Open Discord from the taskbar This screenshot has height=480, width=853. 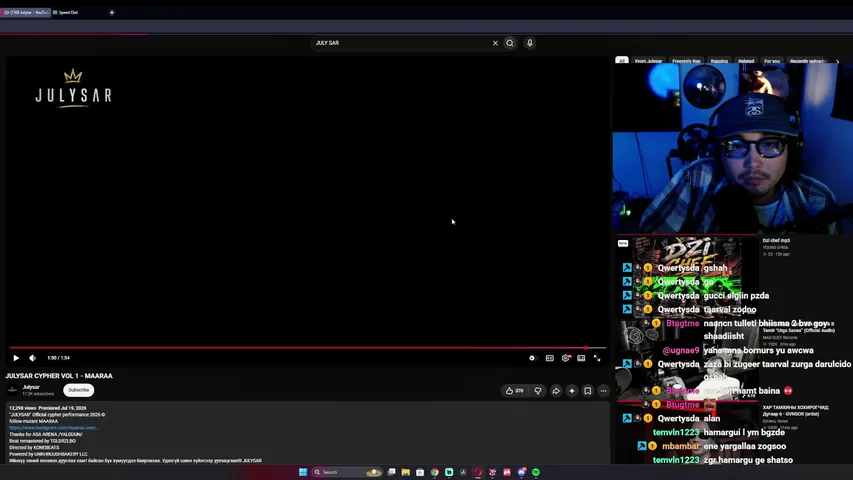[x=522, y=472]
